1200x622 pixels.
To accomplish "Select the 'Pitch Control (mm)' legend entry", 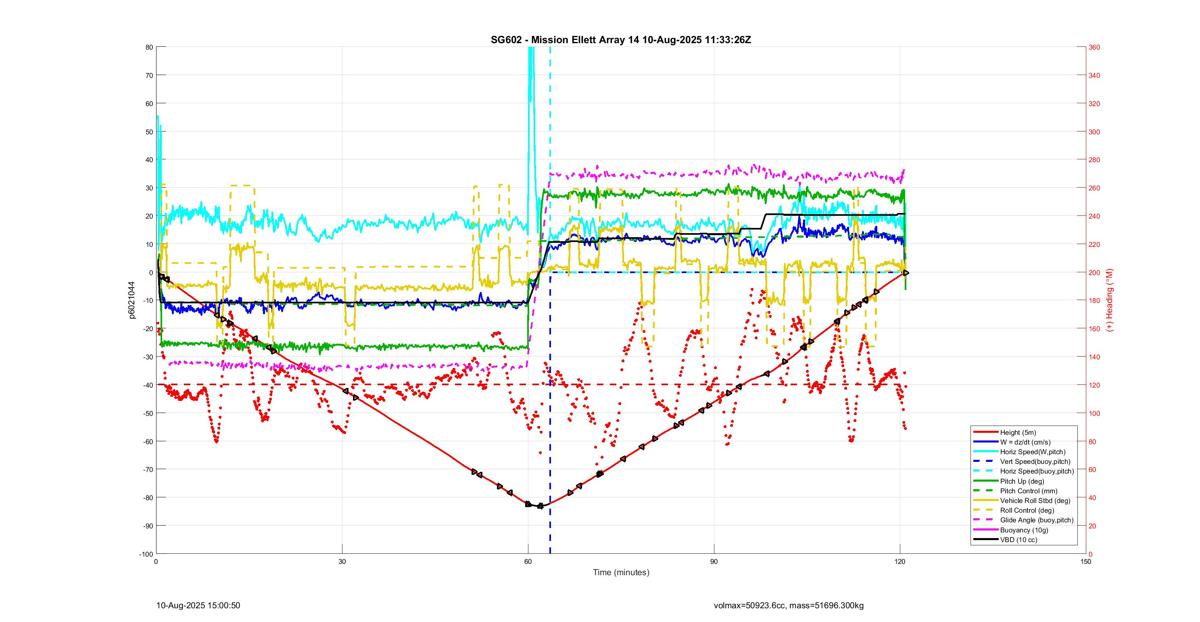I will 1030,491.
